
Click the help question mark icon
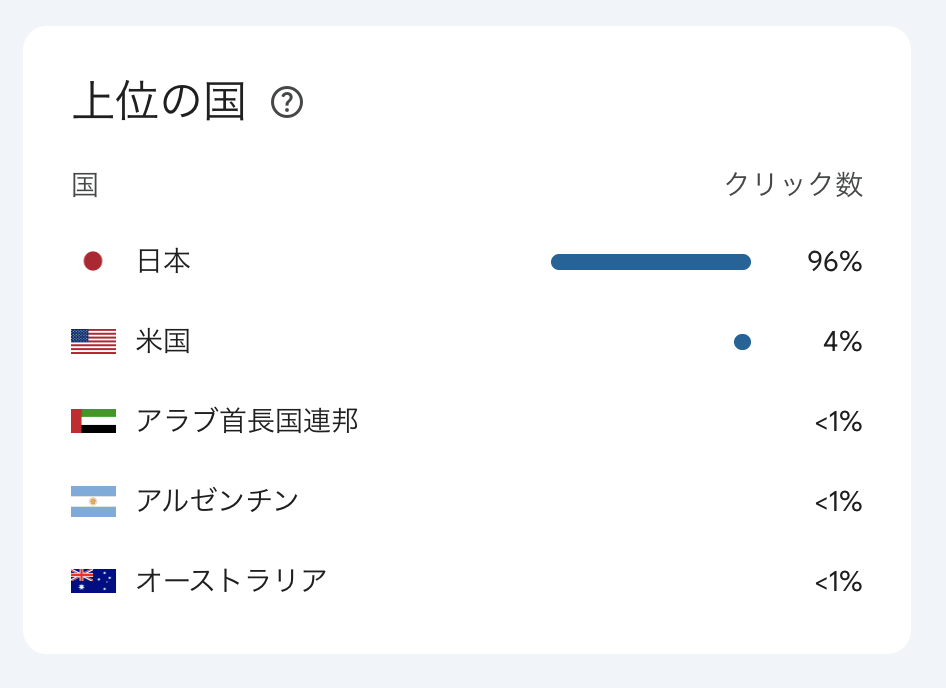tap(287, 102)
